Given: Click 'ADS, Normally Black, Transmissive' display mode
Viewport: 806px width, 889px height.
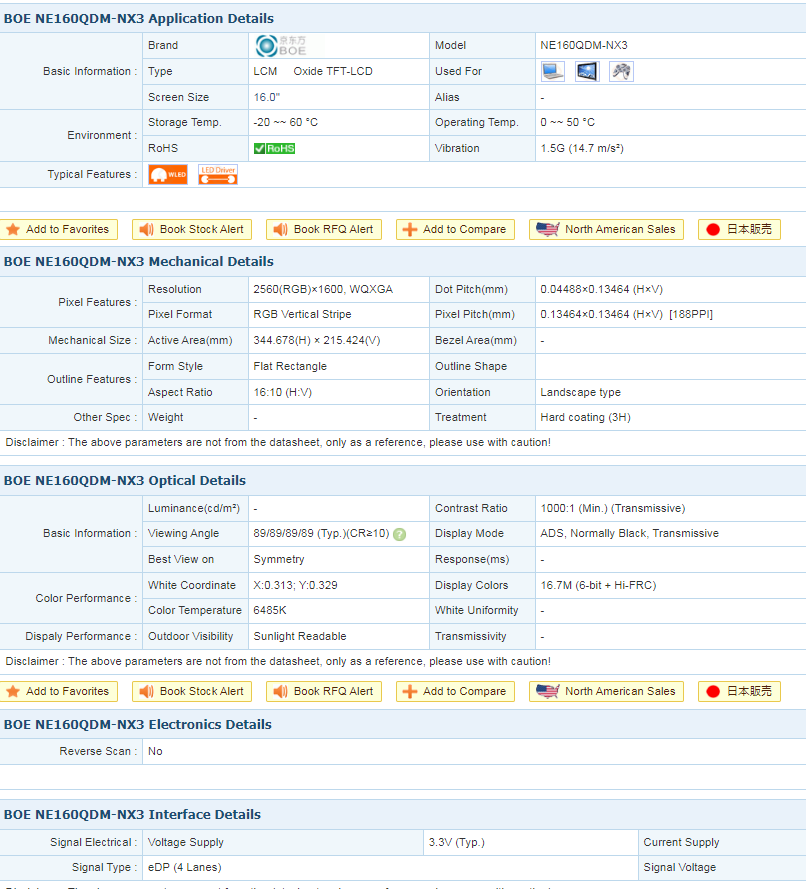Looking at the screenshot, I should [x=630, y=534].
